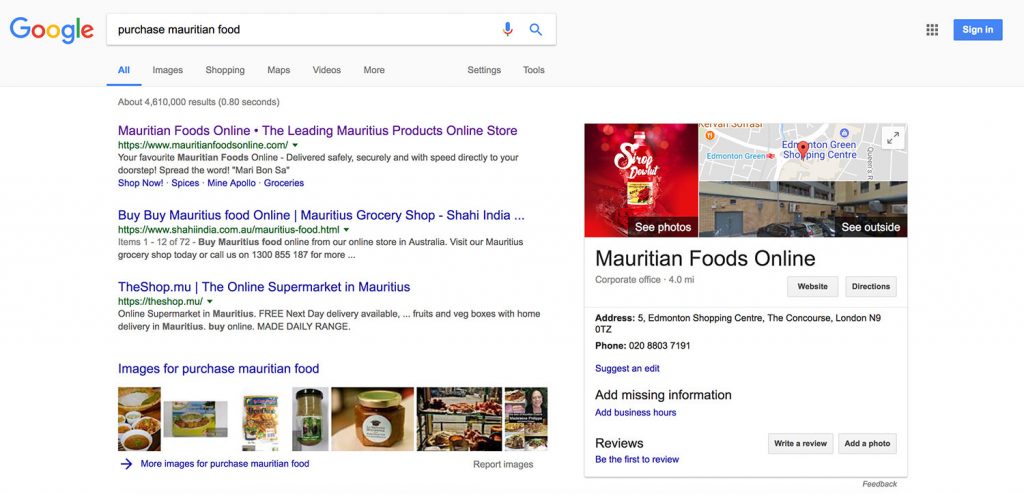The image size is (1024, 494).
Task: Click the blue search magnifier icon
Action: point(536,29)
